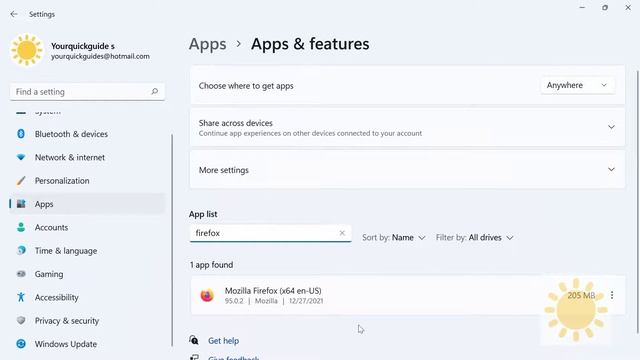Open Accessibility settings
Image resolution: width=640 pixels, height=360 pixels.
pos(88,297)
